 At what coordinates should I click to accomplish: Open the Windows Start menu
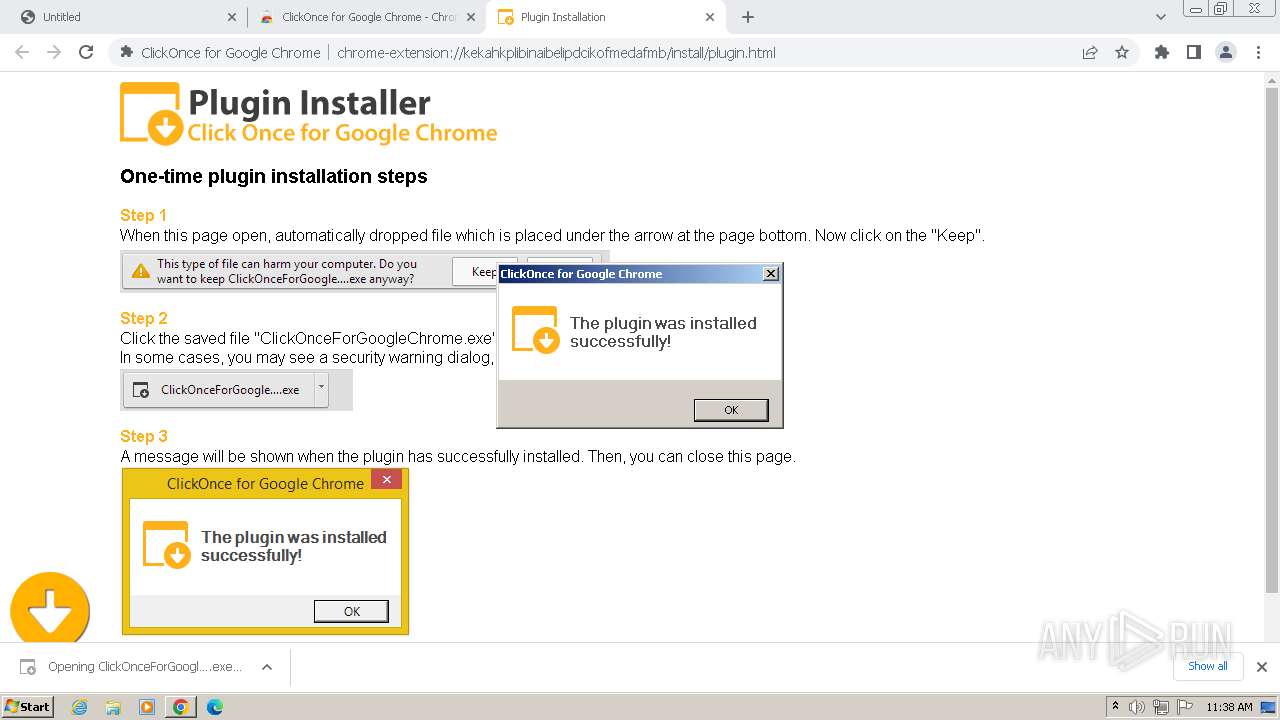tap(28, 707)
